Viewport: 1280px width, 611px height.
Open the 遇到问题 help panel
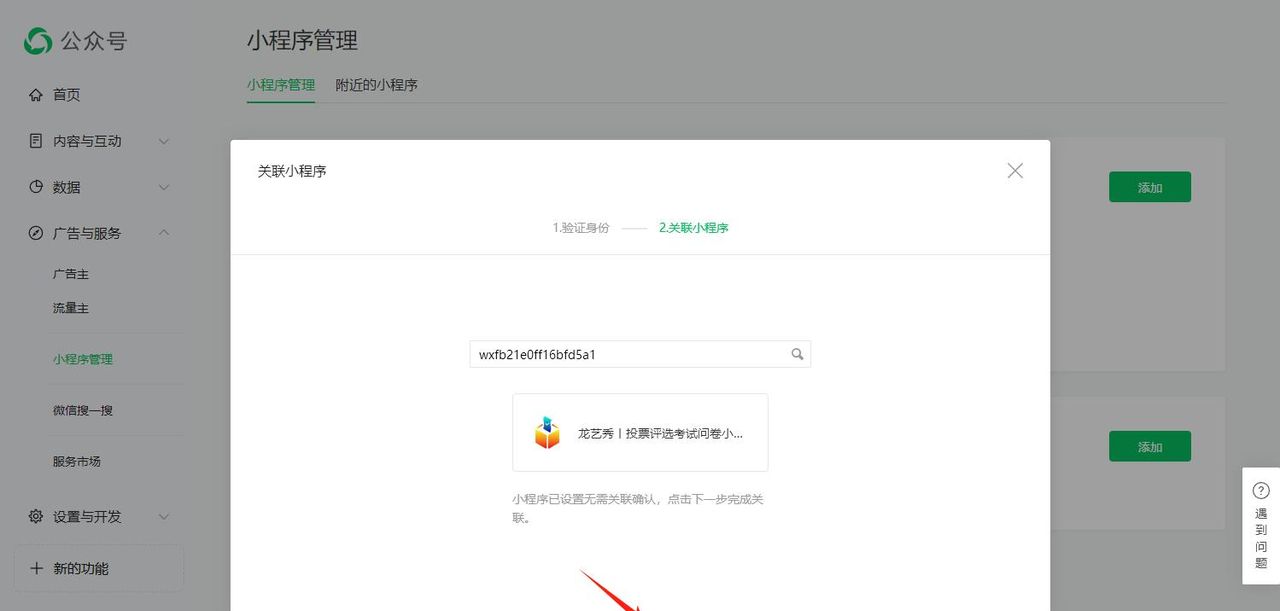point(1261,530)
